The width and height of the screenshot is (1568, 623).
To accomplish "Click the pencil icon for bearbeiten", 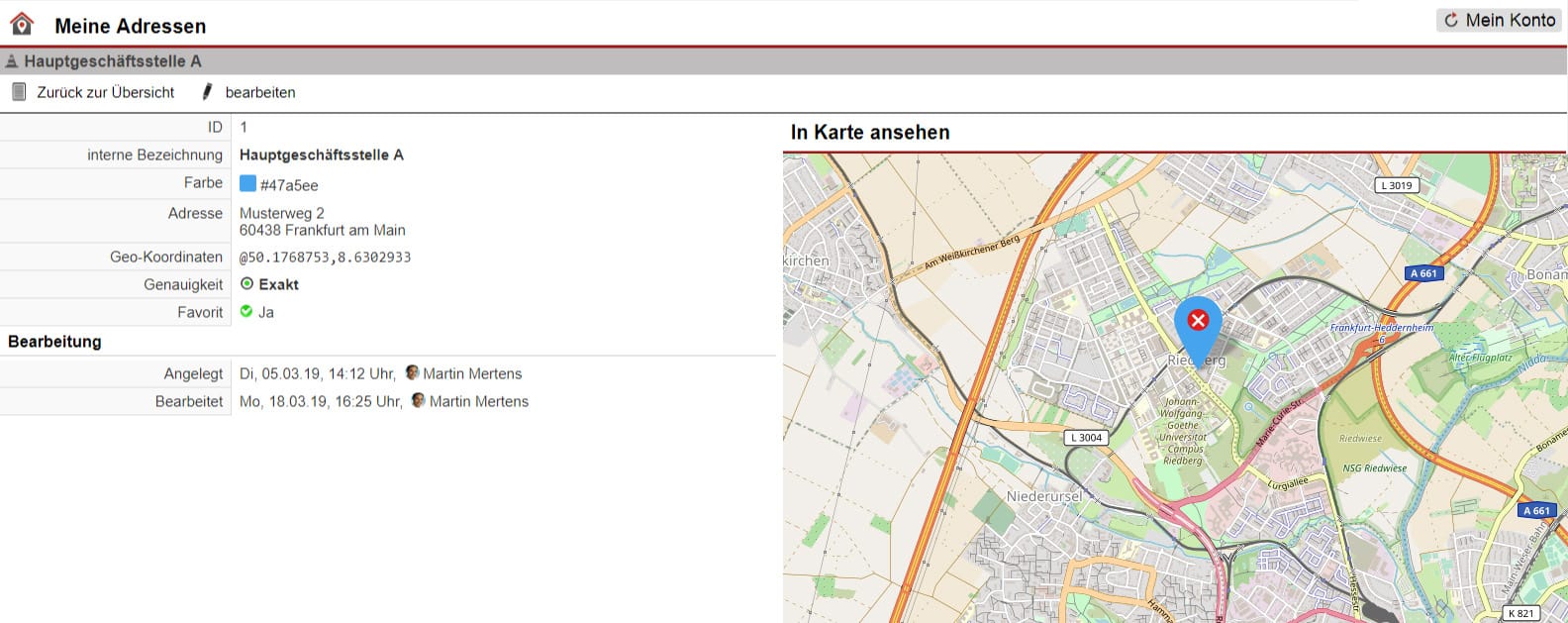I will [x=207, y=92].
